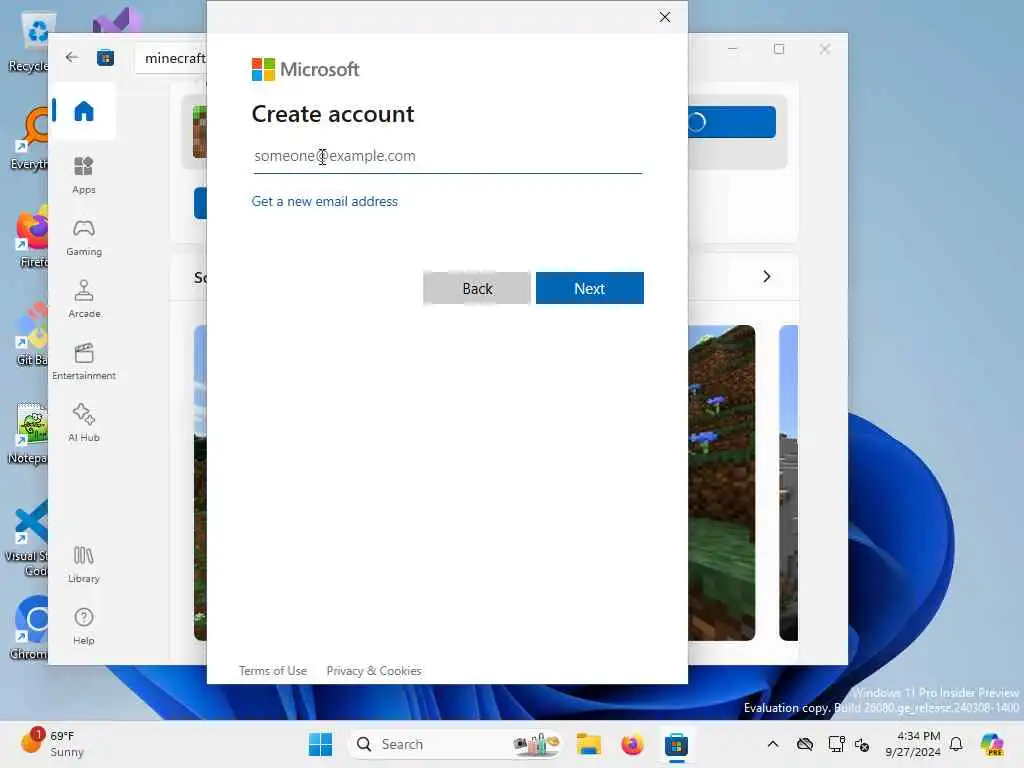Open Firefox from the taskbar

(632, 744)
